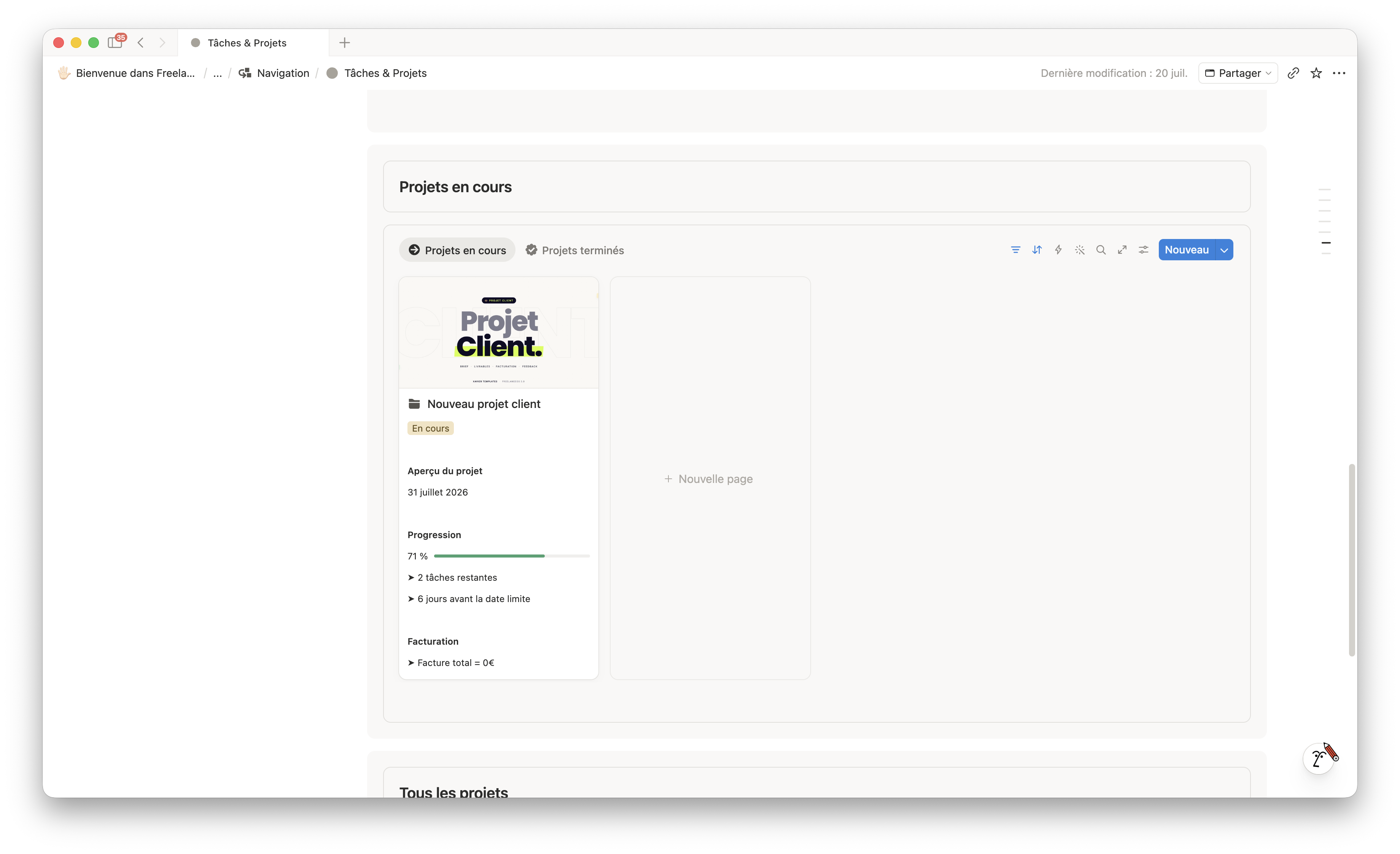Open automations lightning bolt icon
This screenshot has width=1400, height=854.
click(x=1058, y=250)
